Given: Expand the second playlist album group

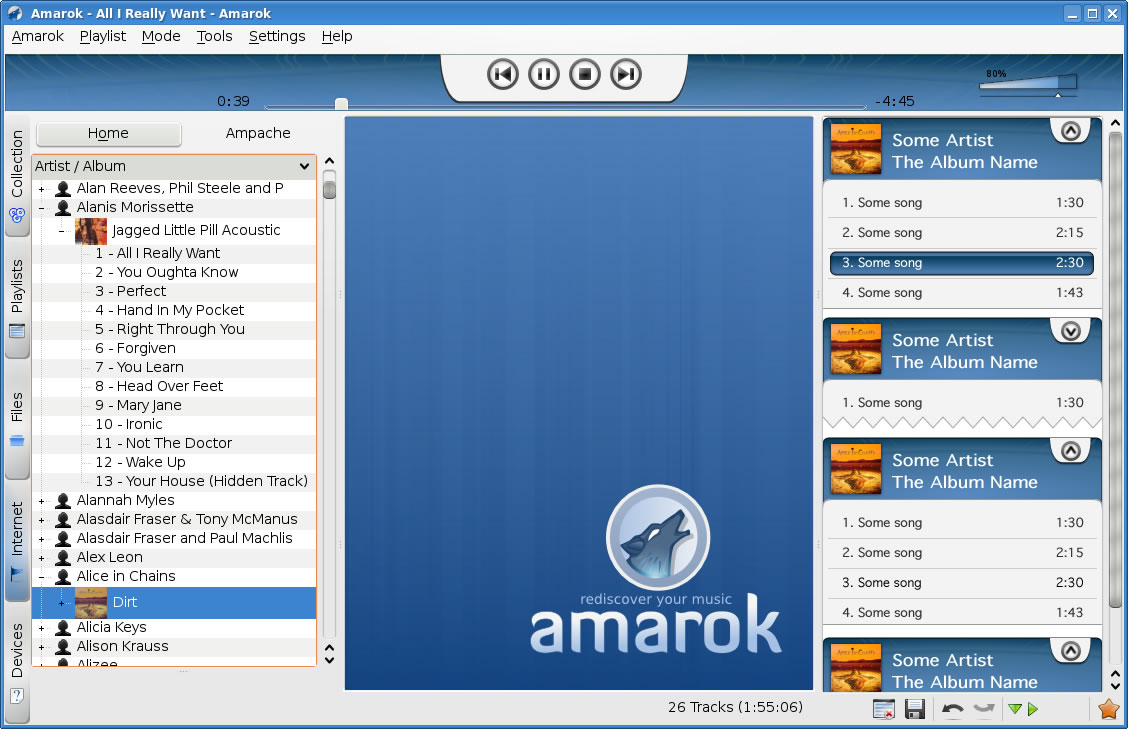Looking at the screenshot, I should click(1070, 331).
